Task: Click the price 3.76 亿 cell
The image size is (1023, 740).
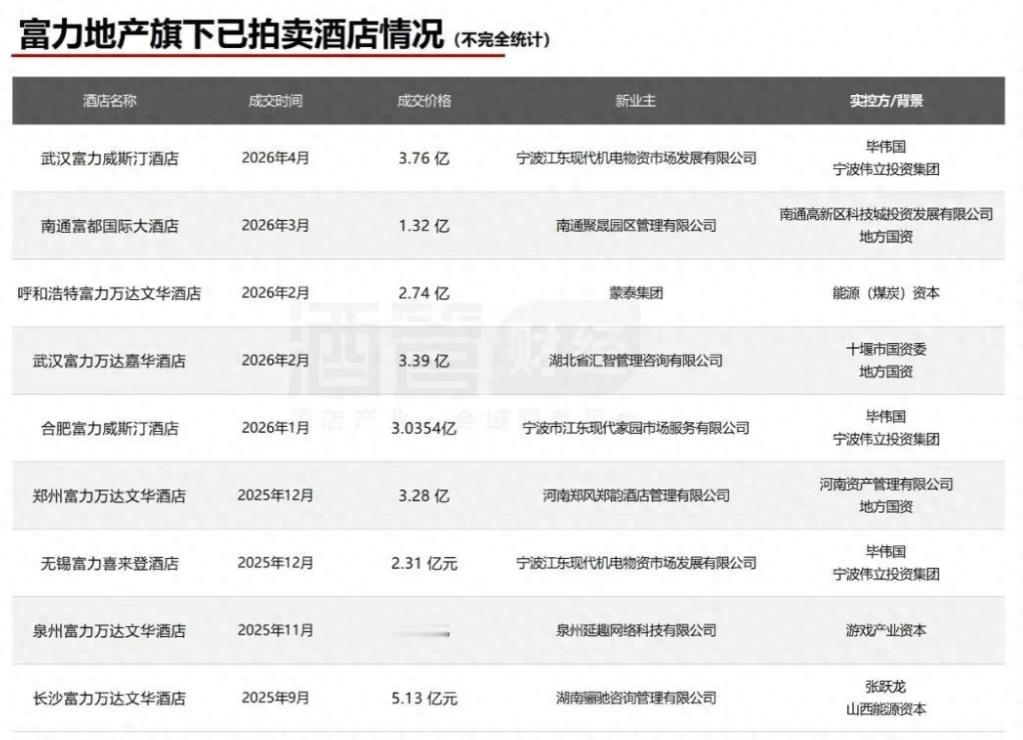Action: 421,157
